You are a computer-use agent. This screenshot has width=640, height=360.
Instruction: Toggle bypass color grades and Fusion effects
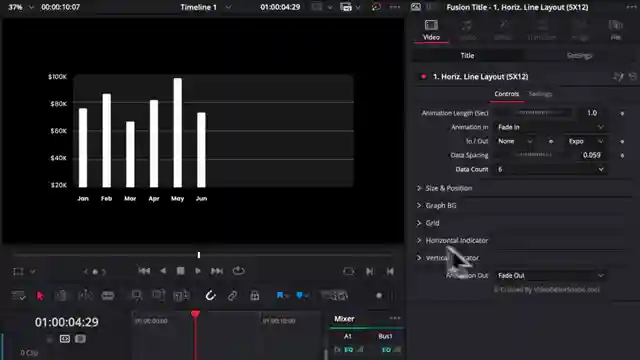[376, 7]
